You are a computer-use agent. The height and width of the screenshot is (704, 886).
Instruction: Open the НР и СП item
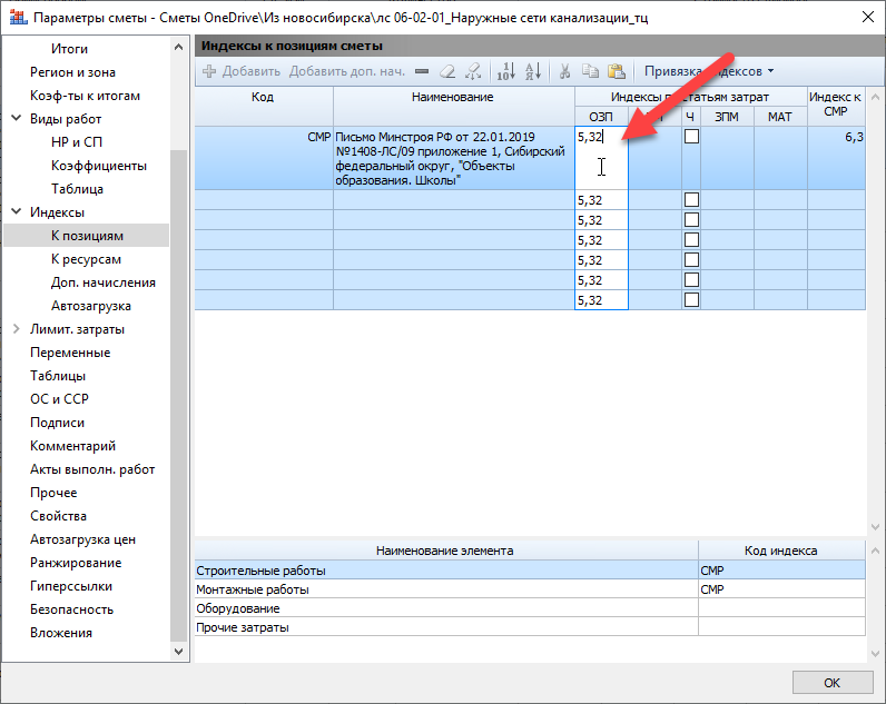(x=76, y=142)
